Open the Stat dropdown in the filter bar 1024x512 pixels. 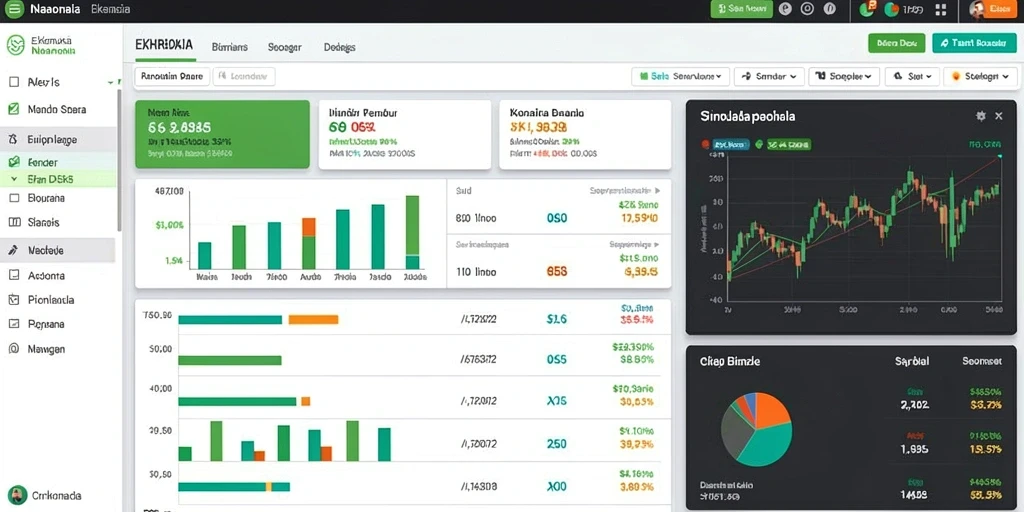pos(912,76)
